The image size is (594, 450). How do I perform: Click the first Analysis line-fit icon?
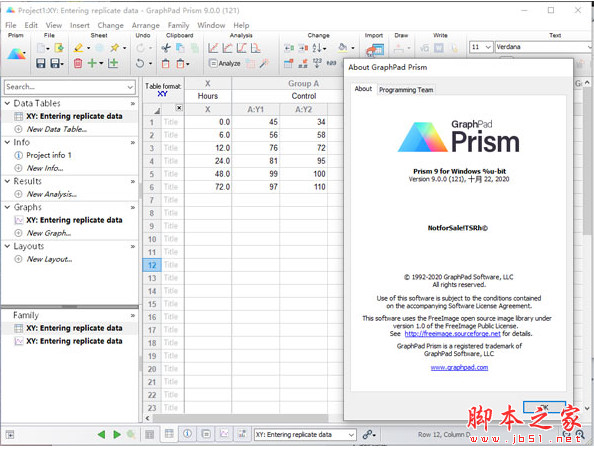tap(213, 48)
